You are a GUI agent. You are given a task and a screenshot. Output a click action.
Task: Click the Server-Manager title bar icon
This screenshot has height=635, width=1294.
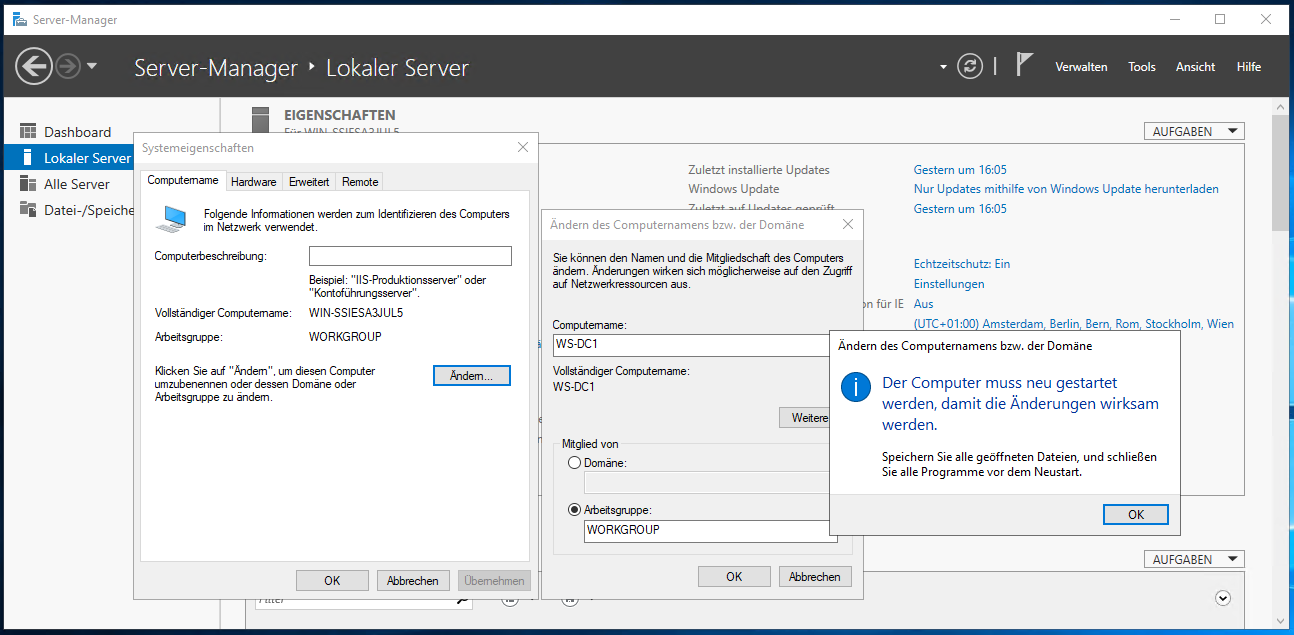(20, 19)
